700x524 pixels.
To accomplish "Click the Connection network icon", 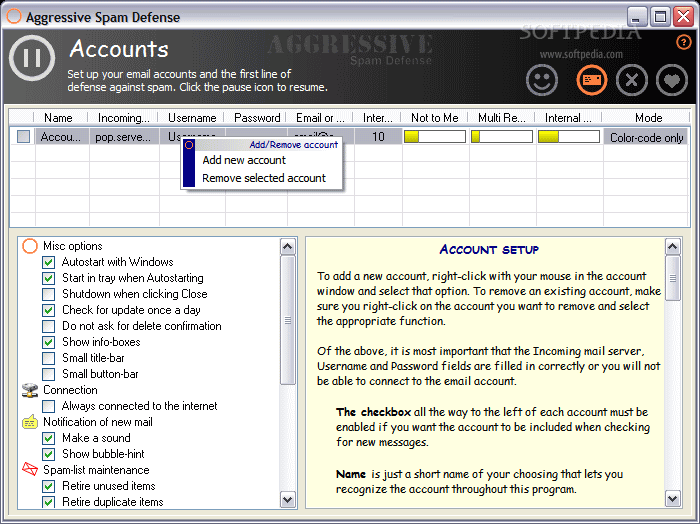I will click(30, 390).
